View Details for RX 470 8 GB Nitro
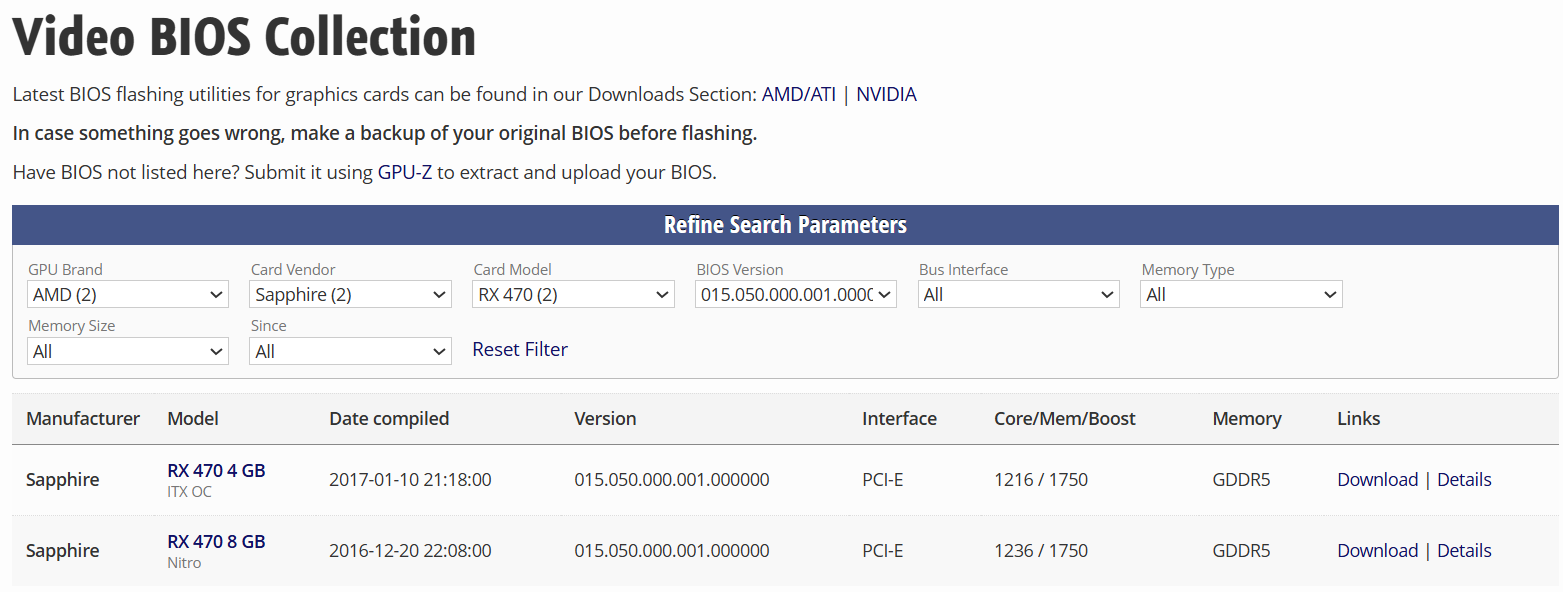This screenshot has width=1563, height=592. [x=1464, y=551]
